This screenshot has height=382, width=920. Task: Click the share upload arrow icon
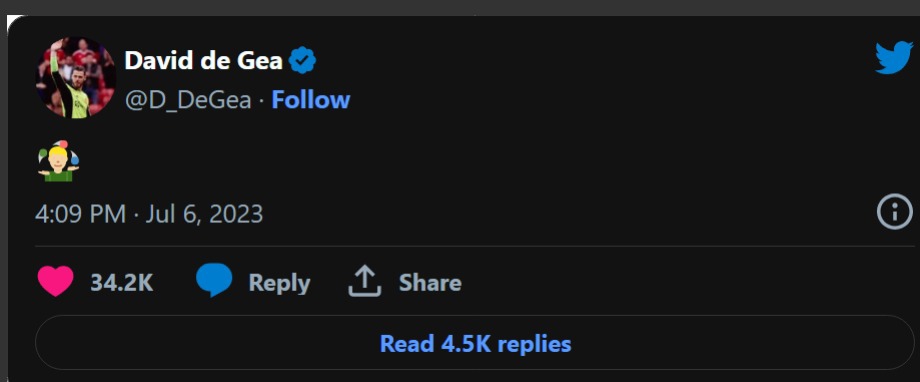(364, 281)
